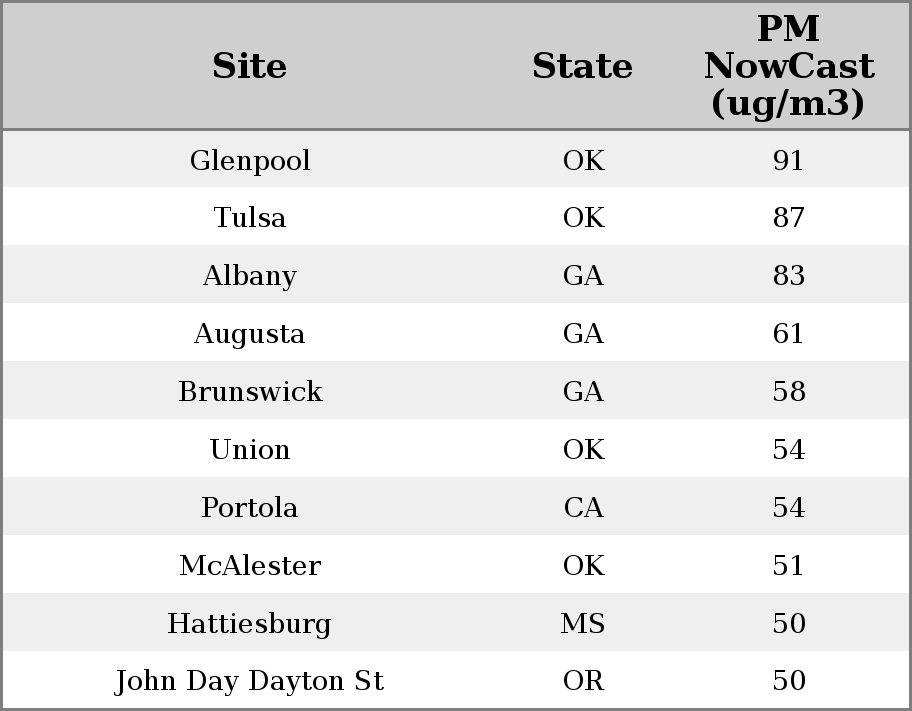Screen dimensions: 912x711
Task: Click the Site column header
Action: click(x=250, y=67)
